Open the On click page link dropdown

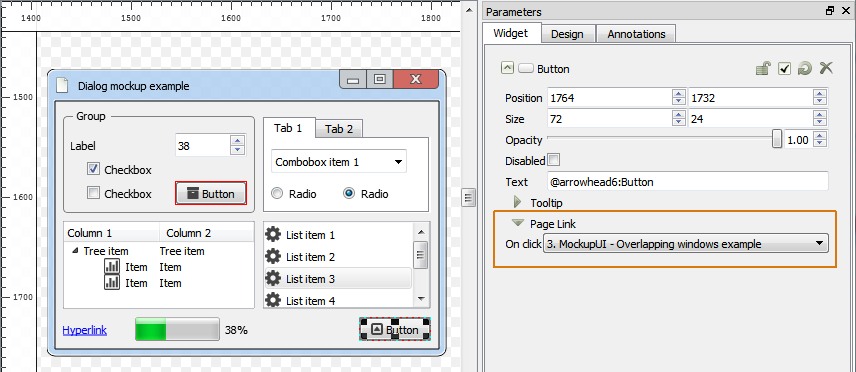pos(686,244)
